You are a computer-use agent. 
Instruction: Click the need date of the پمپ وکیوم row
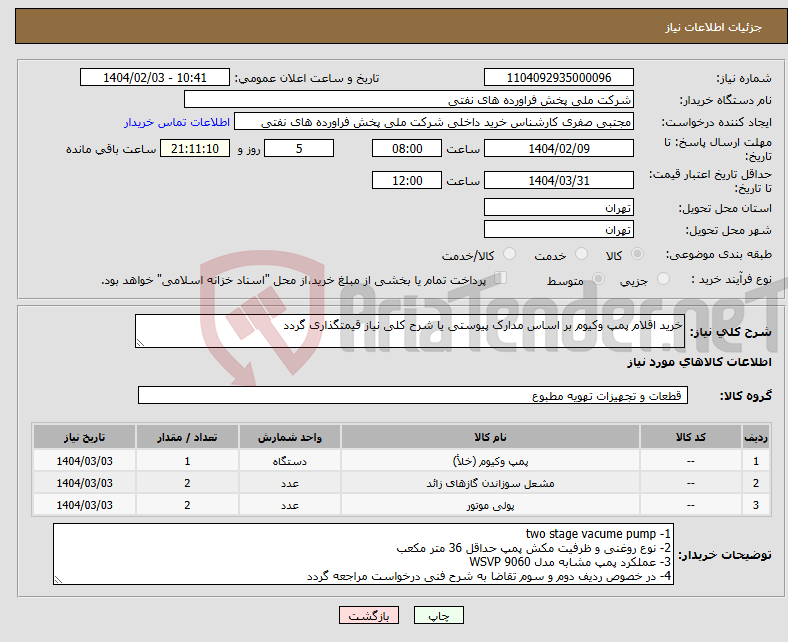point(84,461)
